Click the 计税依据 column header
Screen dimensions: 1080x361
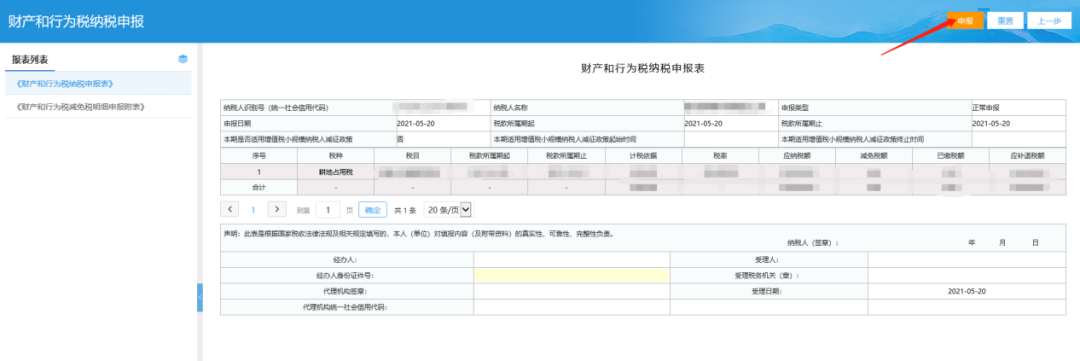tap(643, 156)
